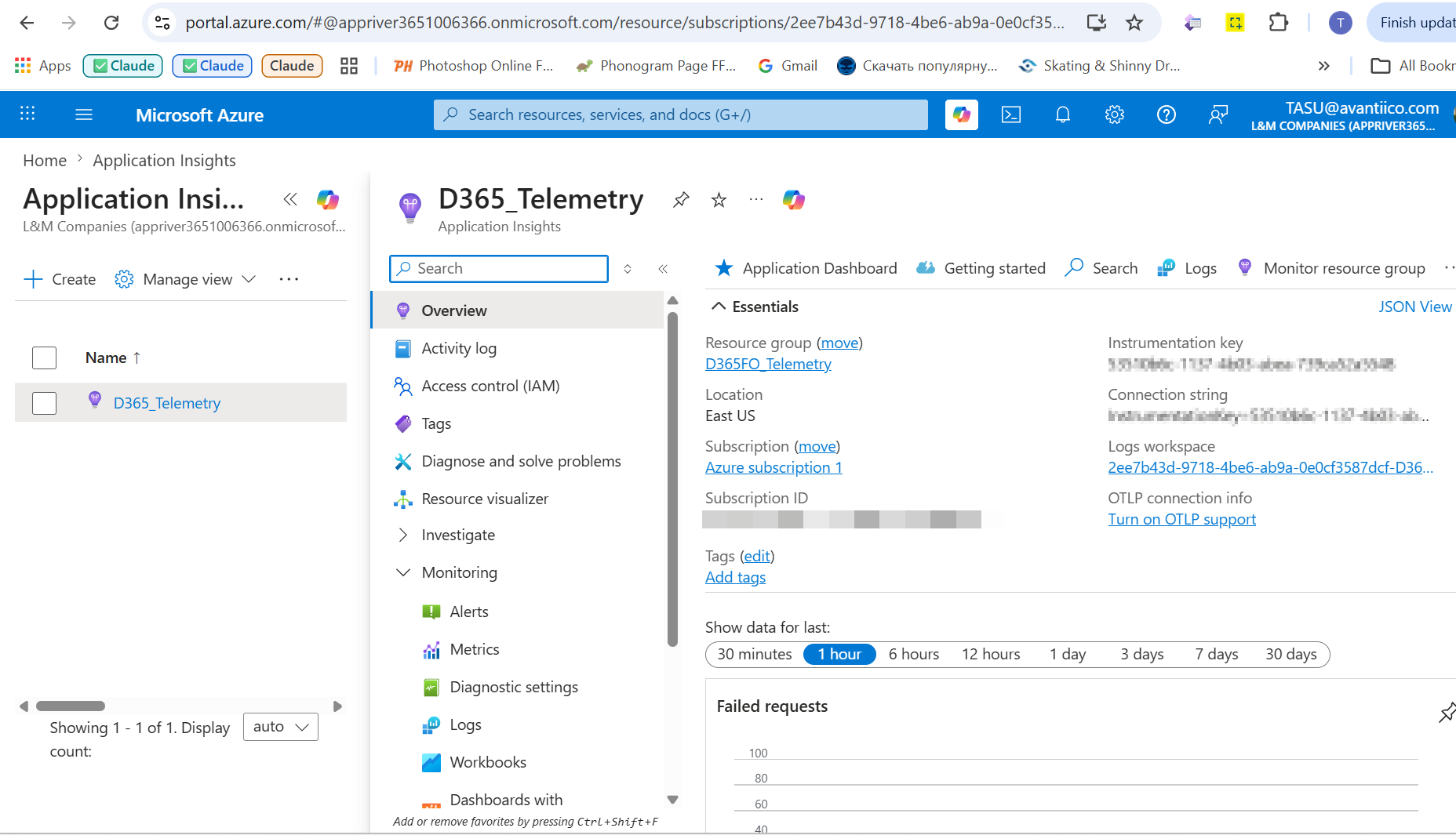Add D365_Telemetry to favorites star
This screenshot has width=1456, height=835.
(x=719, y=200)
